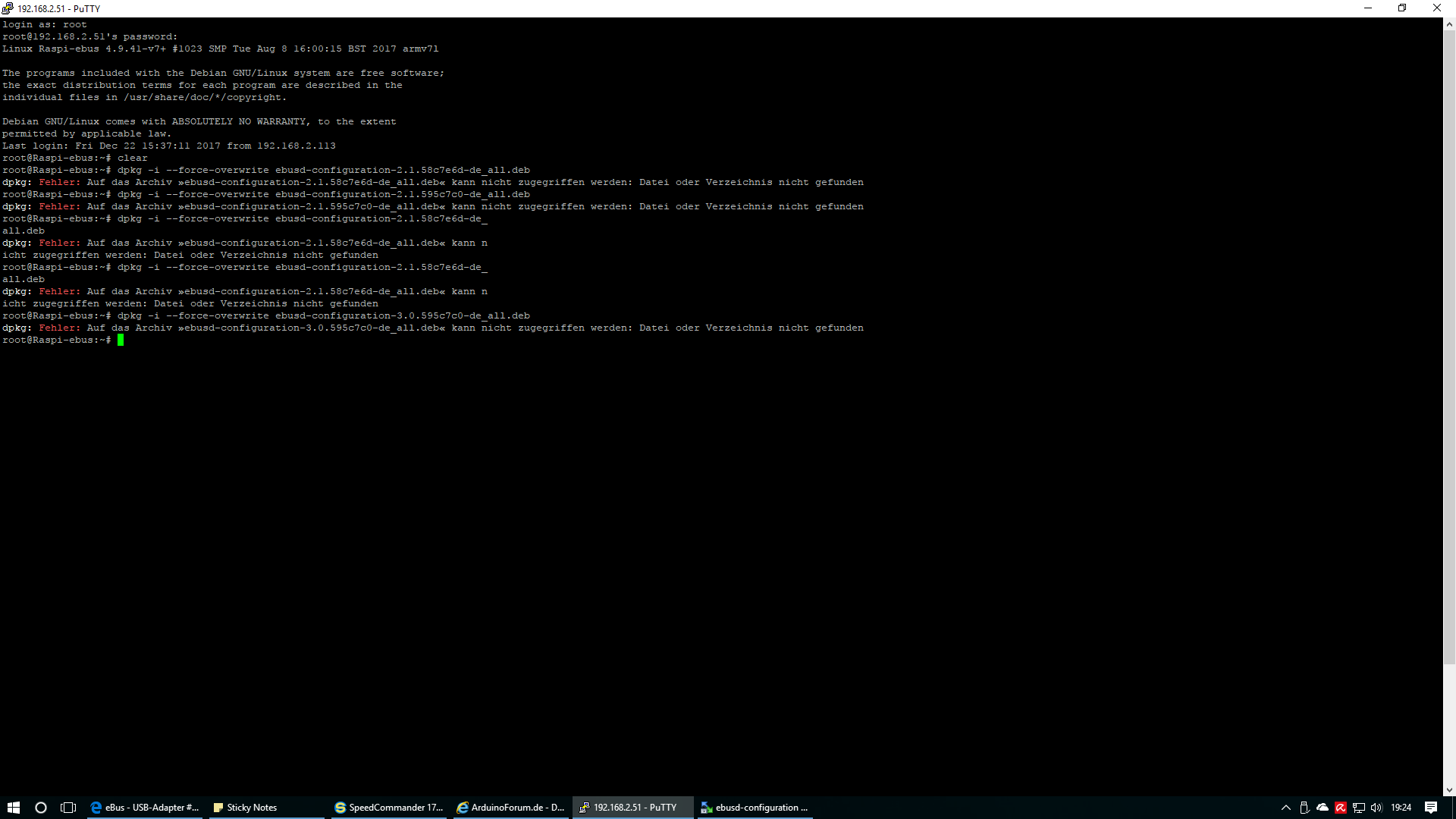Screen dimensions: 1456x819
Task: Open the 19:24 taskbar clock
Action: (1401, 808)
